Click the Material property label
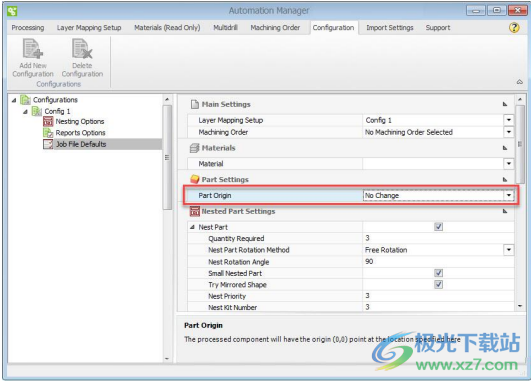The width and height of the screenshot is (531, 381). coord(211,164)
